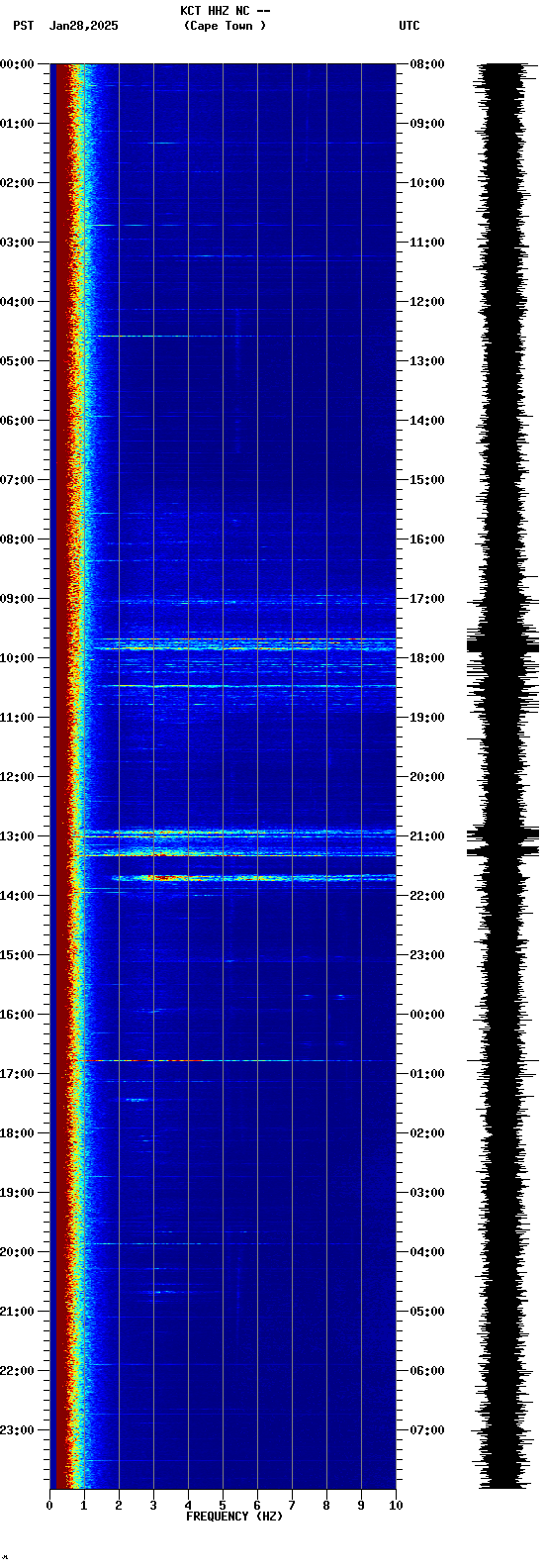The image size is (546, 1568).
Task: Click the UTC '13:00' right-axis label
Action: coord(427,361)
